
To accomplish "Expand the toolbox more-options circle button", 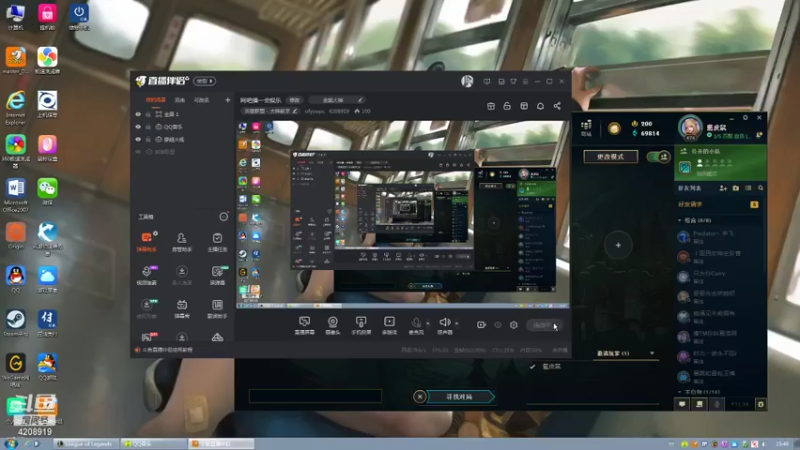I will tap(223, 217).
